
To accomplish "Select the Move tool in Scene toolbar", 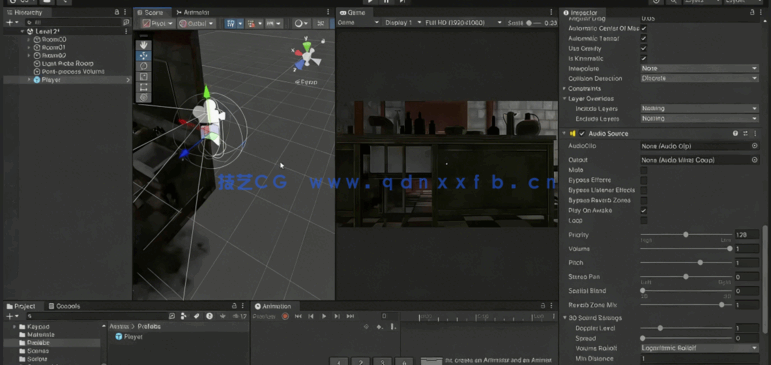I will tap(144, 56).
